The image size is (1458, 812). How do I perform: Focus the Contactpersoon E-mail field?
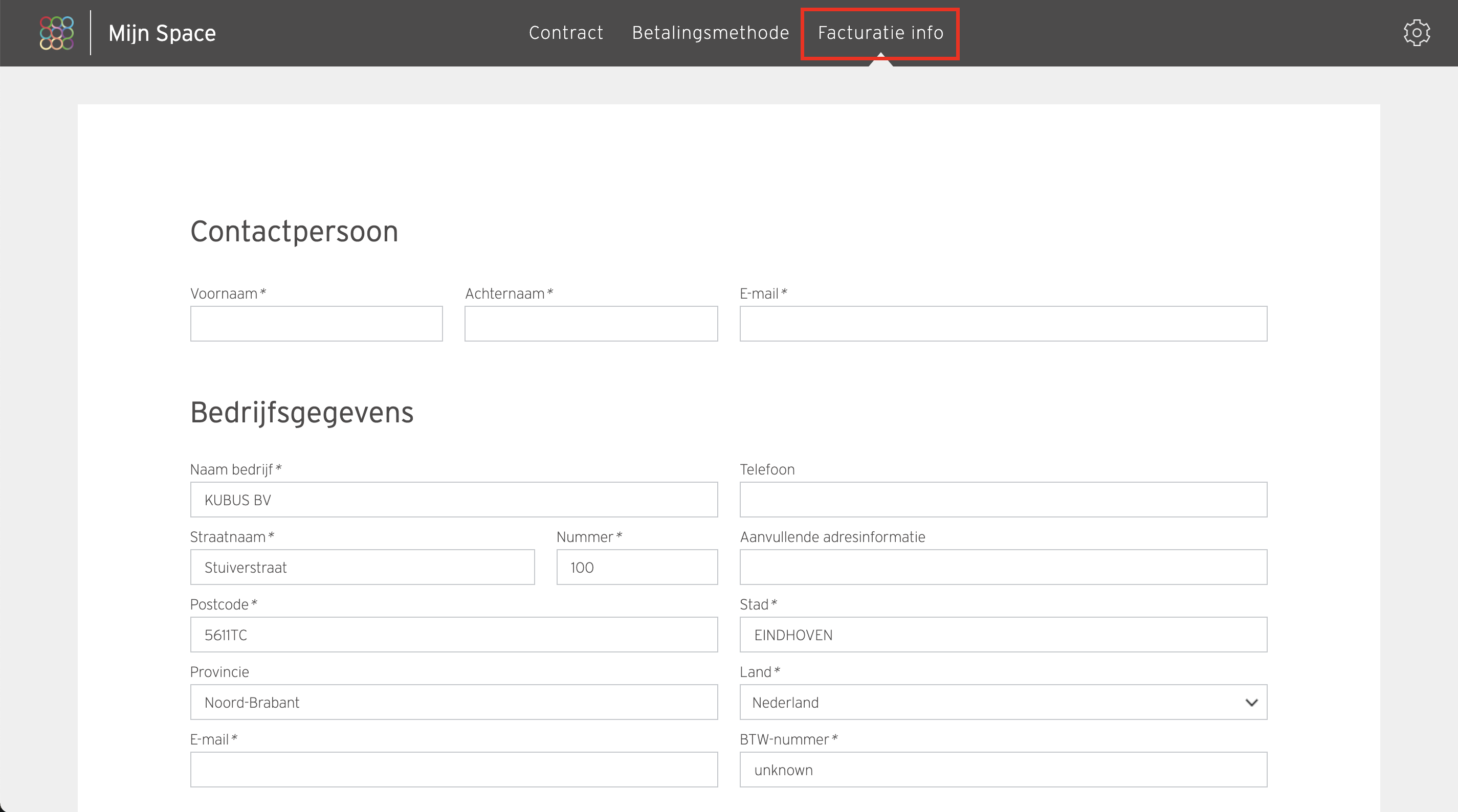(x=1004, y=324)
